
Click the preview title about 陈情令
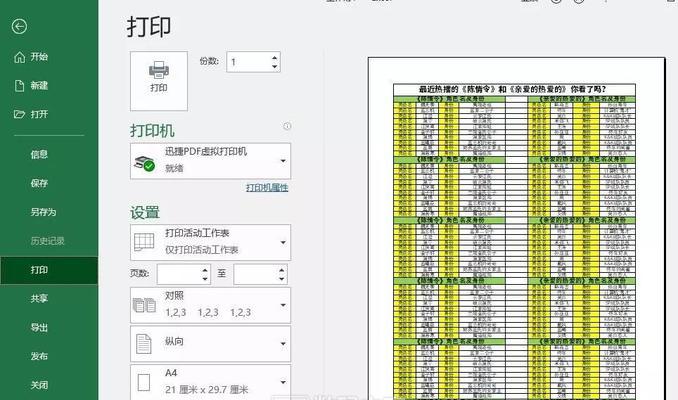(x=512, y=89)
